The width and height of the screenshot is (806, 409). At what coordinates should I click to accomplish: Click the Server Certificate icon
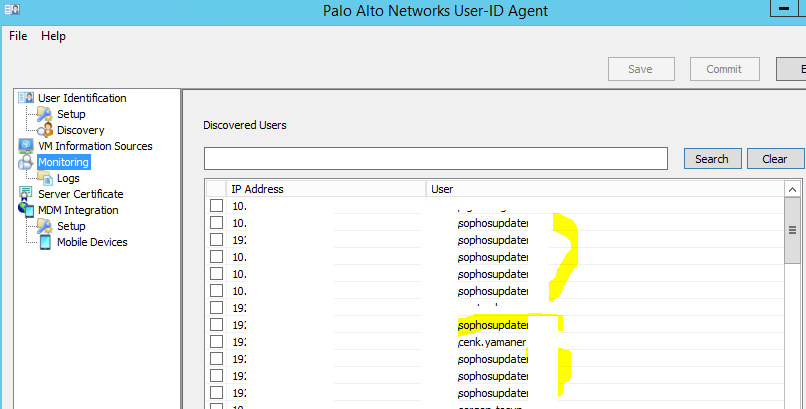pos(26,194)
